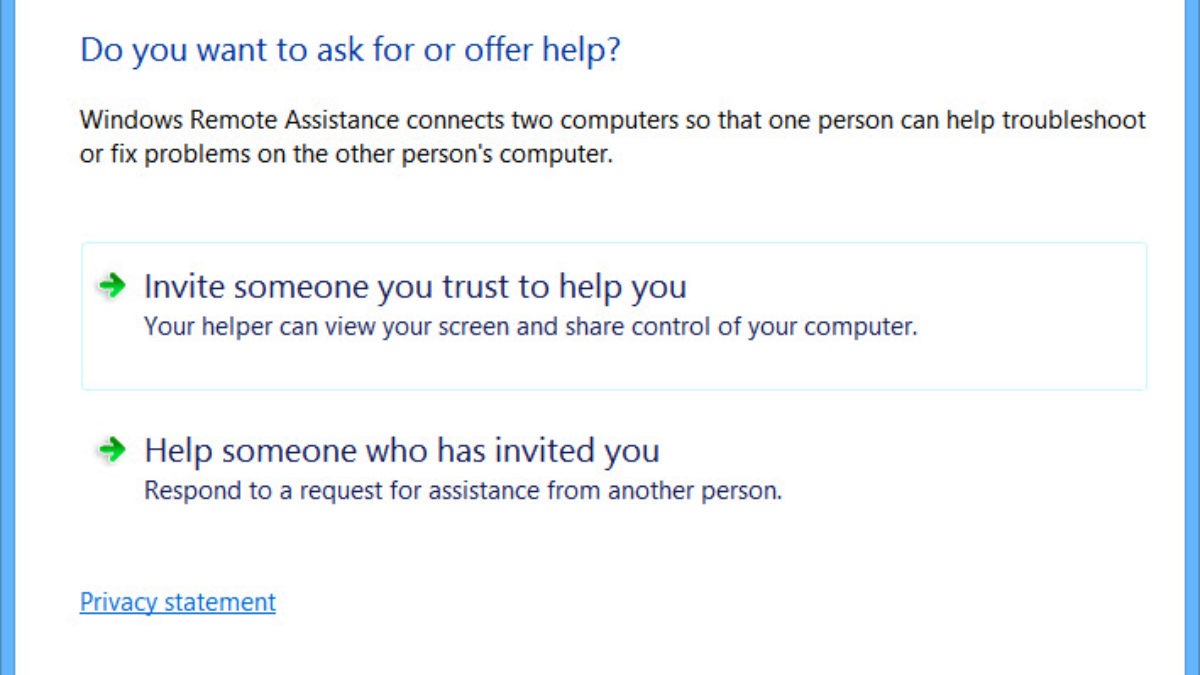Open the Privacy statement link
The width and height of the screenshot is (1200, 675).
pyautogui.click(x=177, y=602)
